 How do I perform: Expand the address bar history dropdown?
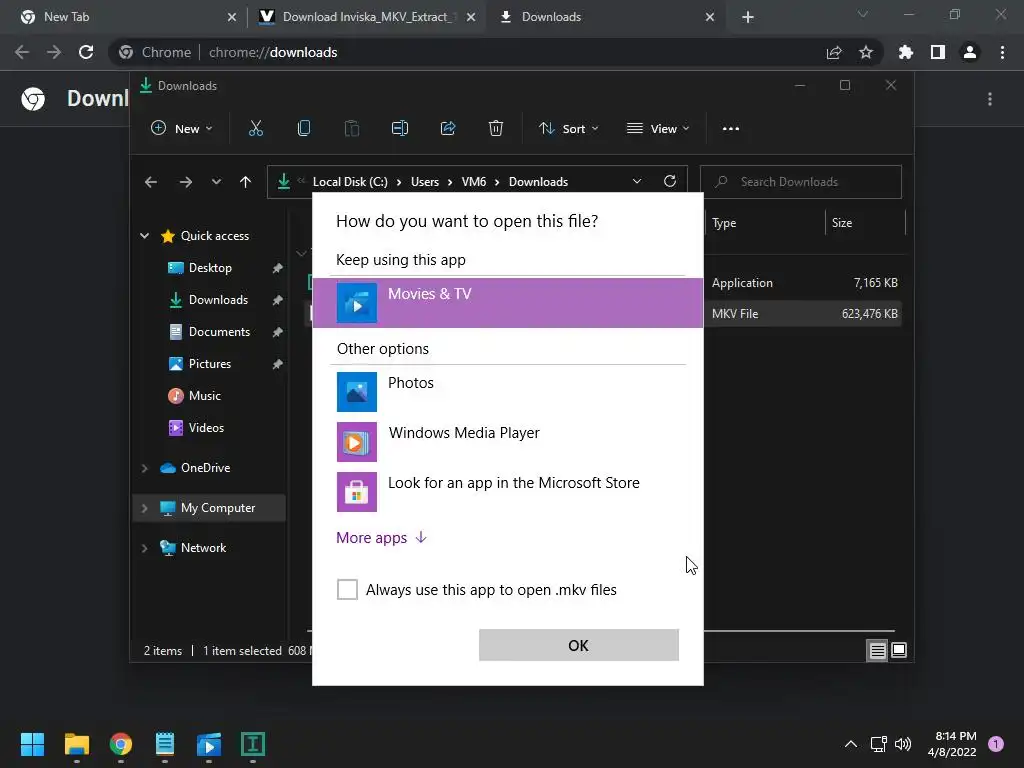[x=637, y=182]
